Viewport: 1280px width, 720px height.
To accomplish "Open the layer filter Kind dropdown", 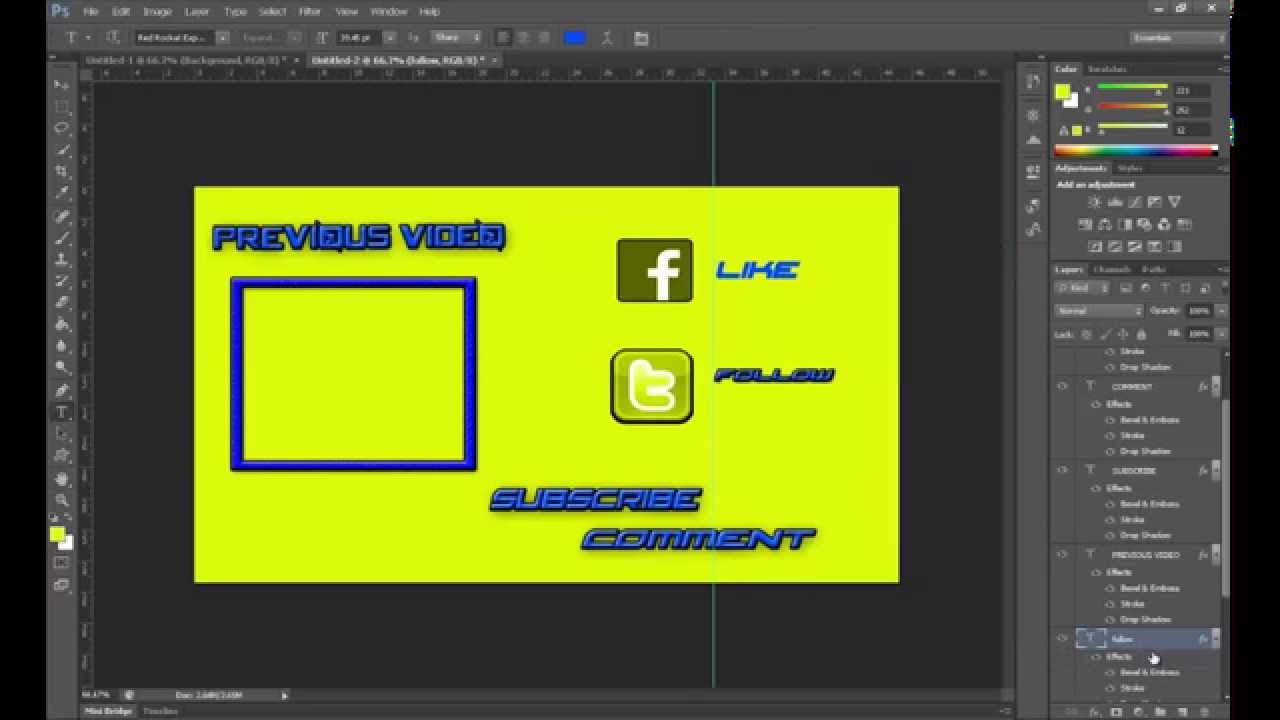I will (1082, 288).
